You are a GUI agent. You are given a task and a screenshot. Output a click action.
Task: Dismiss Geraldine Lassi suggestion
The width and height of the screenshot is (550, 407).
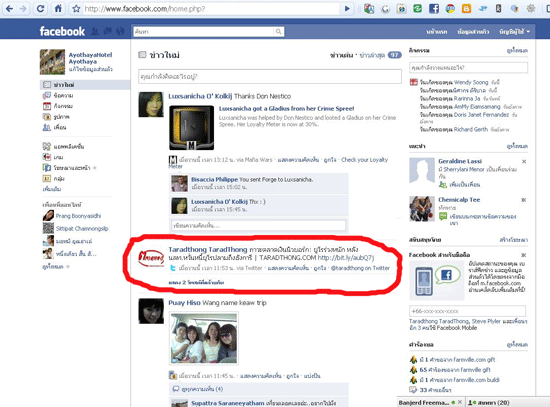pyautogui.click(x=524, y=161)
